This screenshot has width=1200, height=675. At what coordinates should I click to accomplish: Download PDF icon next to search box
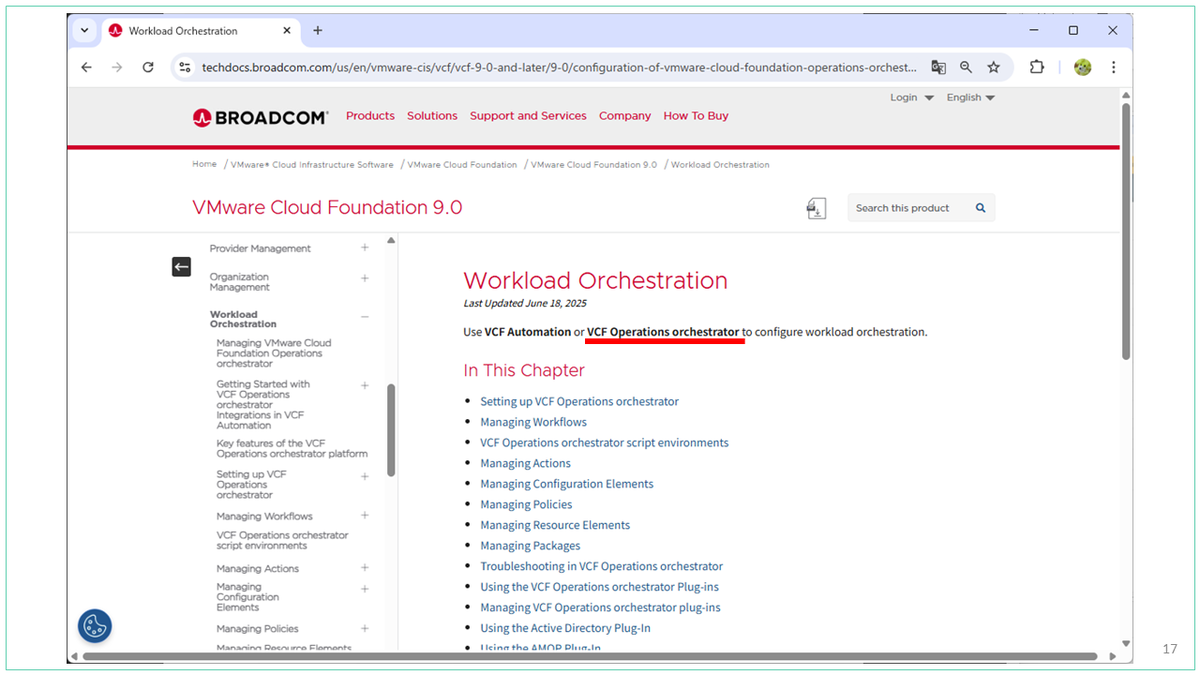tap(817, 208)
